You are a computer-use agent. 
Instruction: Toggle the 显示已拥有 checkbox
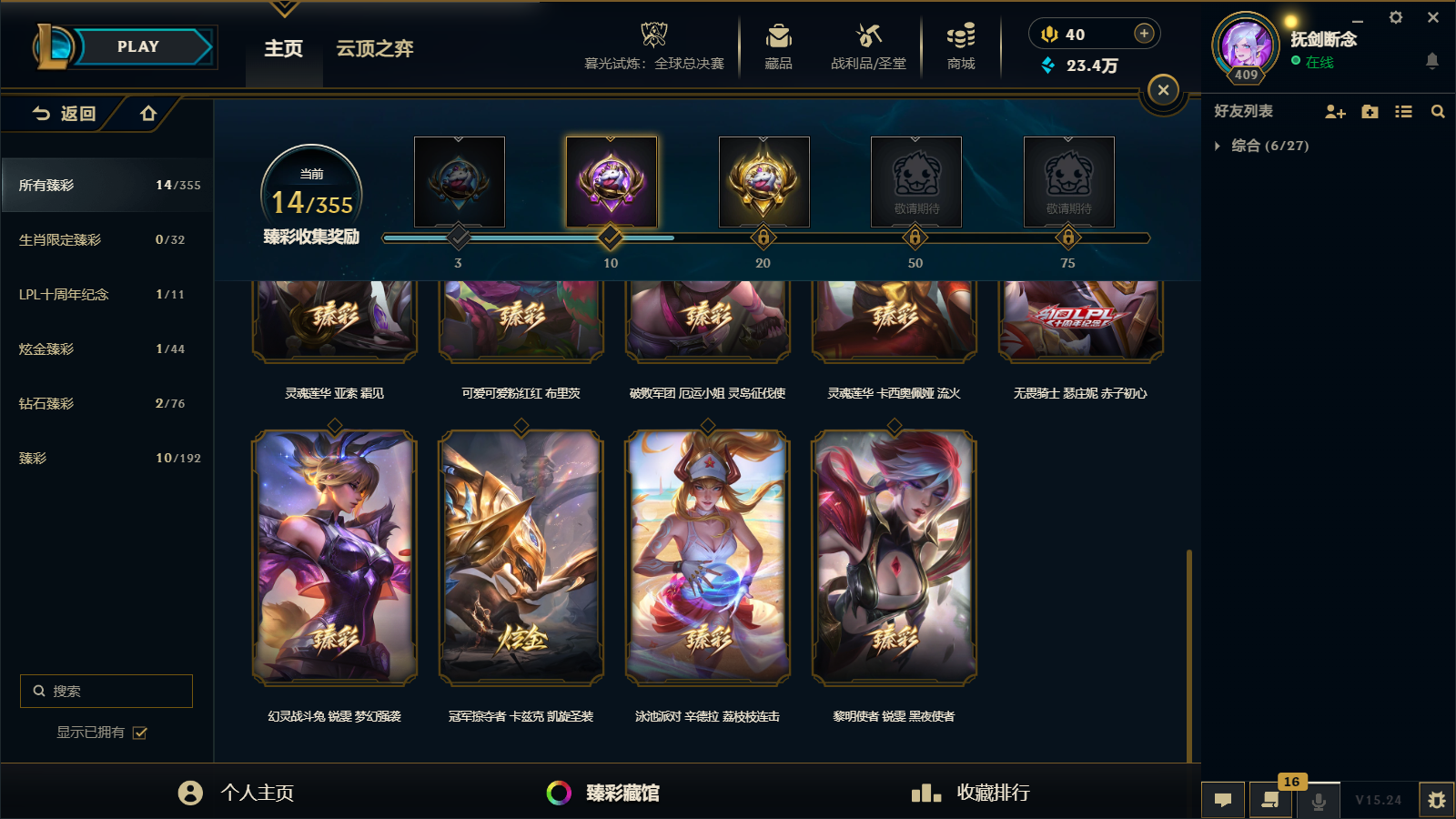tap(140, 733)
